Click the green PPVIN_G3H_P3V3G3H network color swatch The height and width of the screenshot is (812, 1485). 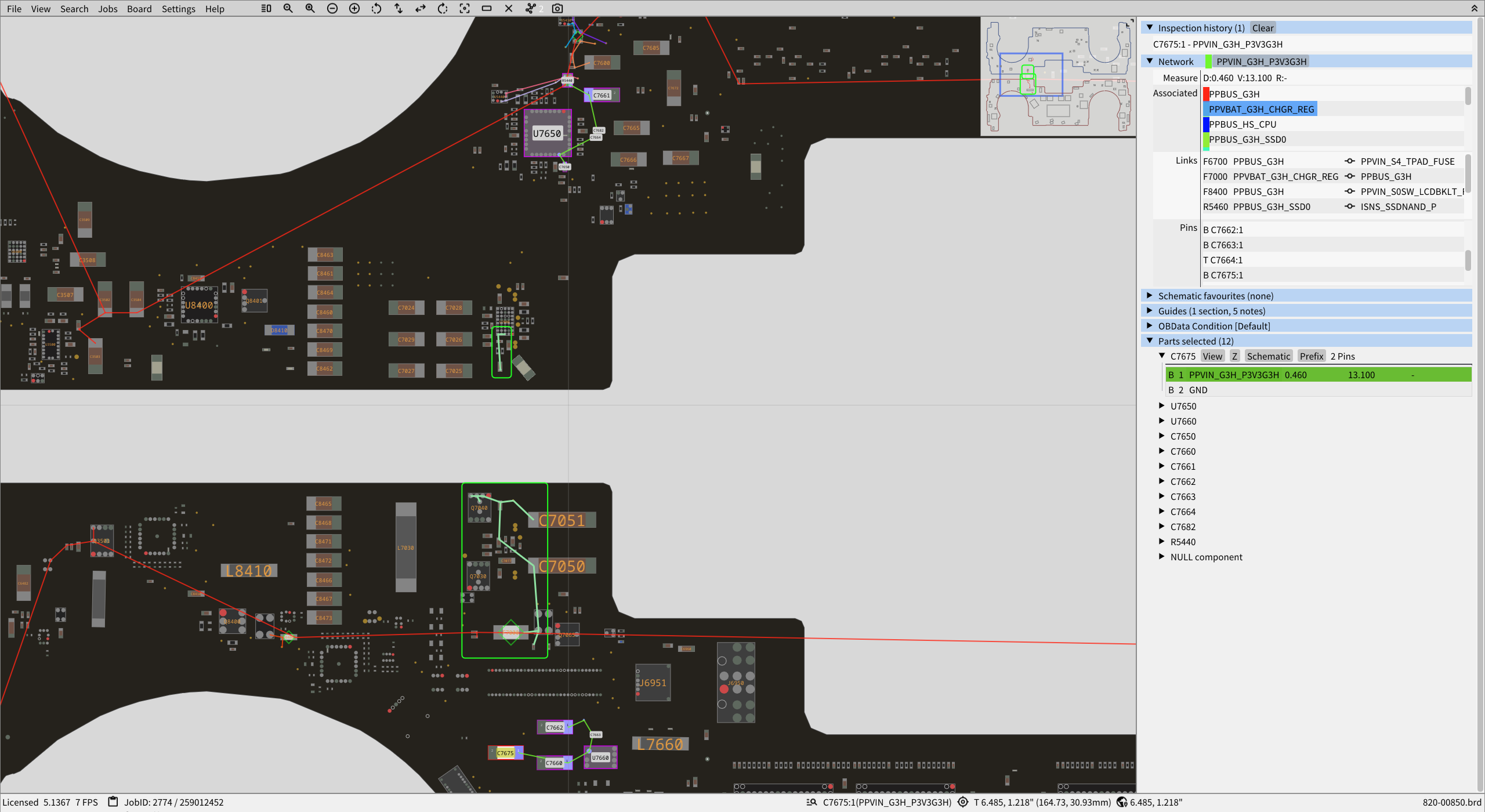(1208, 61)
